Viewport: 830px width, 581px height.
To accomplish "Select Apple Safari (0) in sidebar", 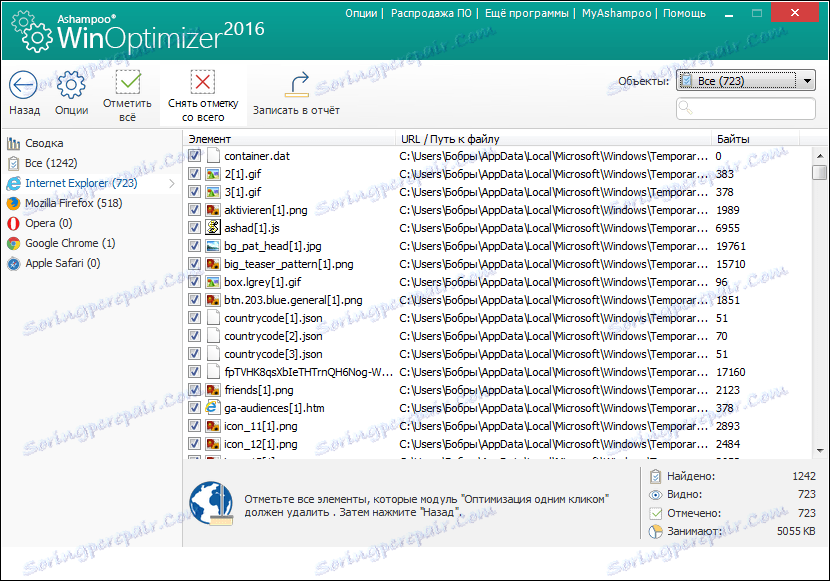I will [62, 264].
